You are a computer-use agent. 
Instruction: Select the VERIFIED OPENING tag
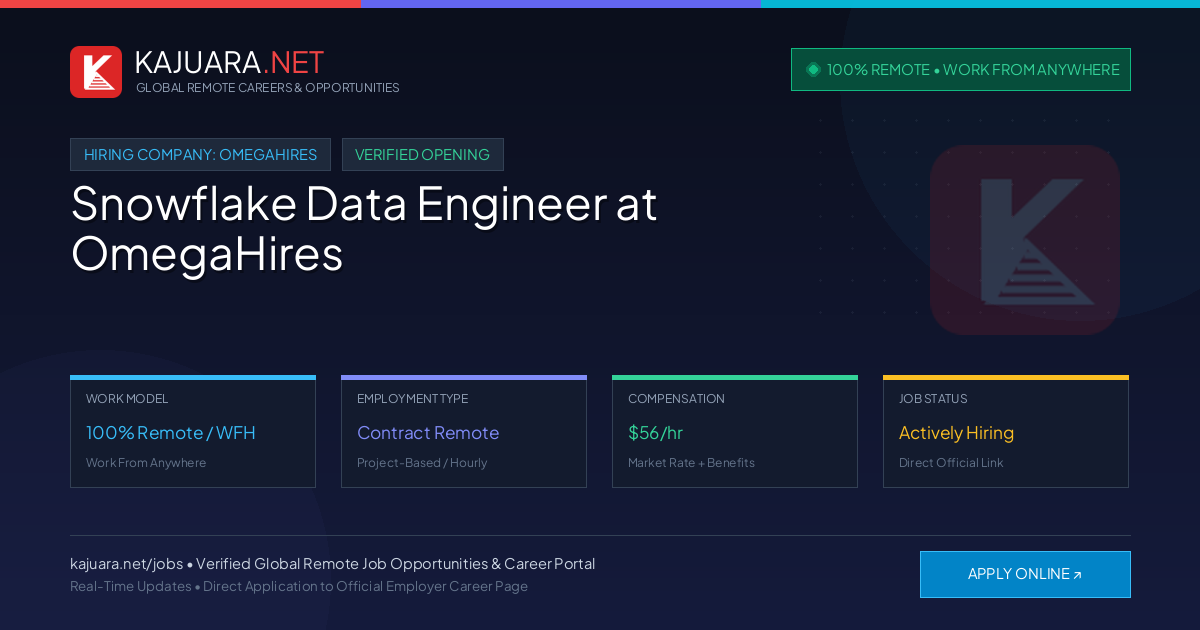(422, 155)
